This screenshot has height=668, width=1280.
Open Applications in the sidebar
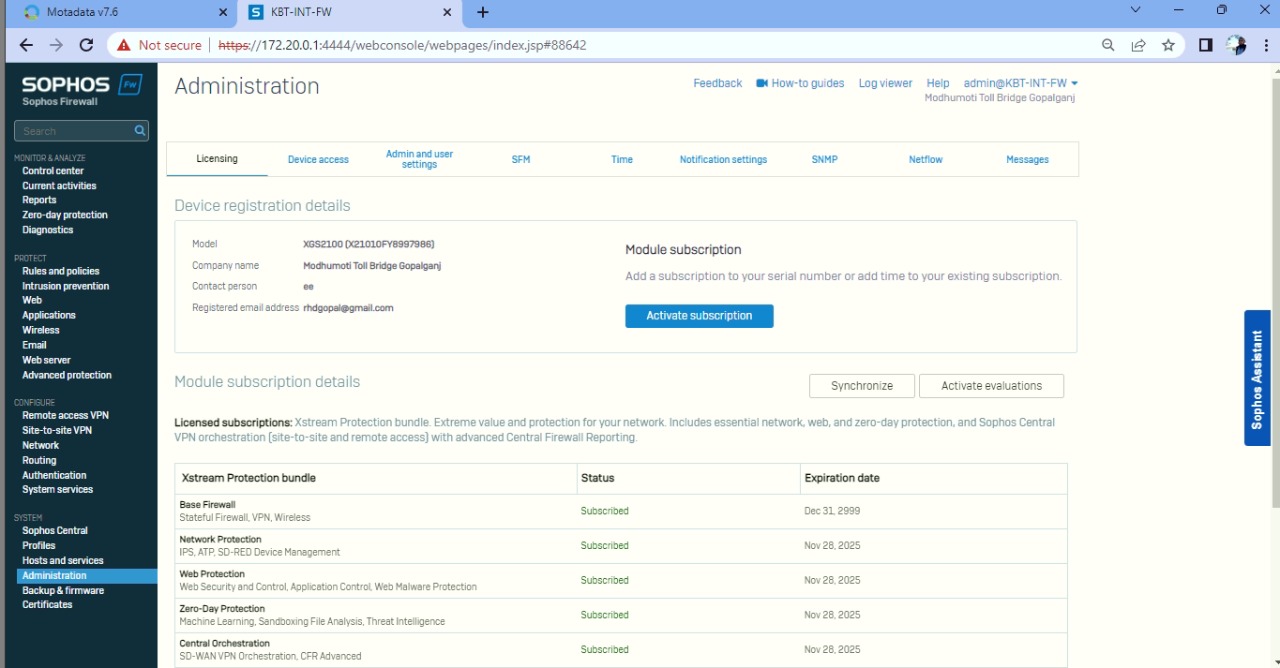(x=49, y=315)
